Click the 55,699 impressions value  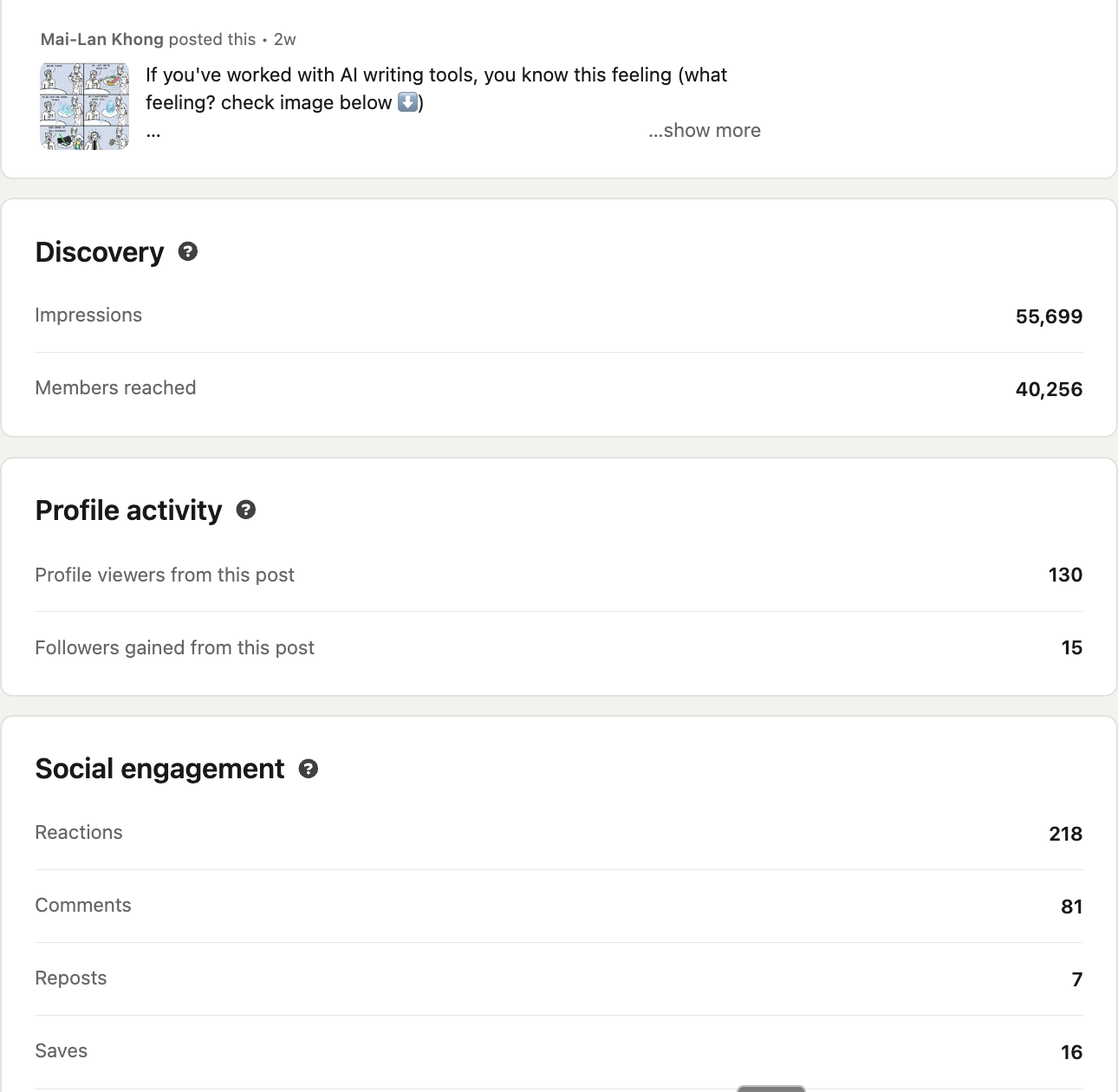pos(1050,316)
